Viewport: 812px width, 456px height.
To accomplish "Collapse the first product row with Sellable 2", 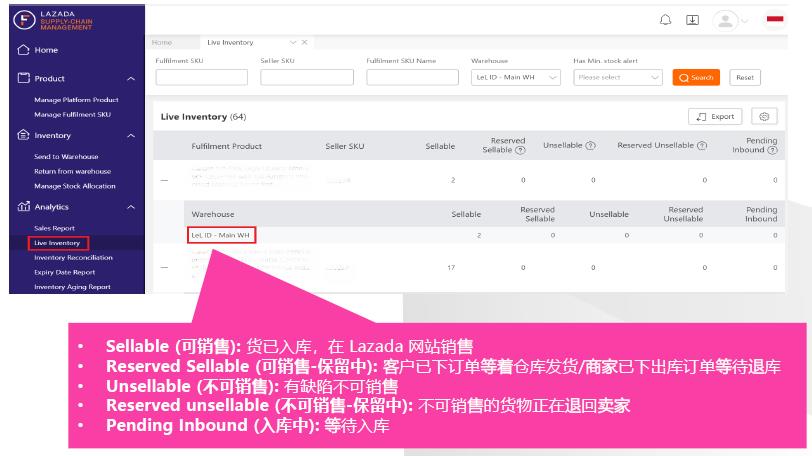I will [x=164, y=180].
